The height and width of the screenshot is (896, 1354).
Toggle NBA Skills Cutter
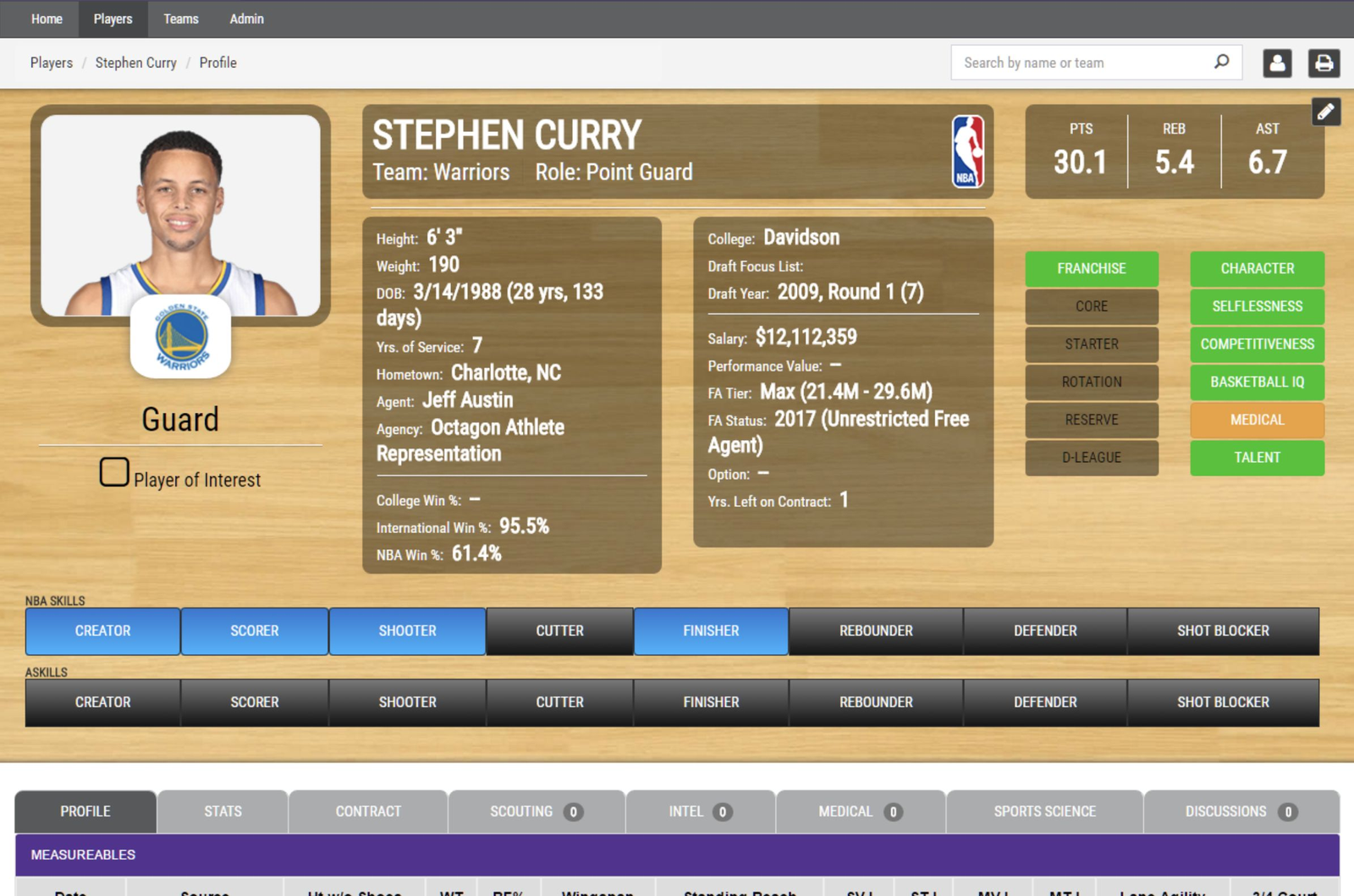(559, 631)
